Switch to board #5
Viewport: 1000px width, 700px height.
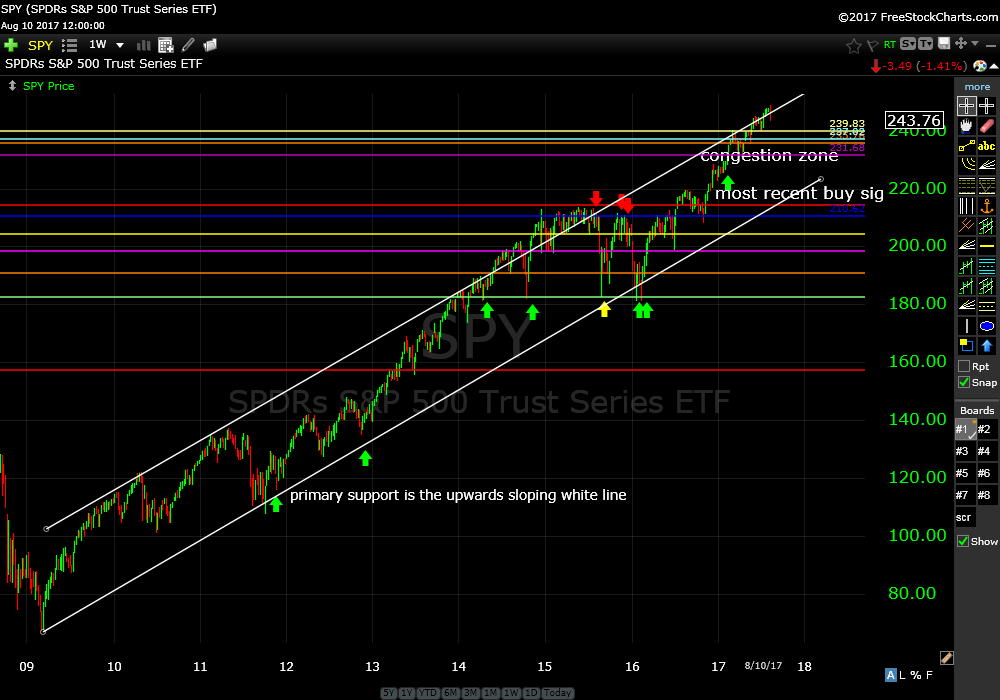coord(963,473)
